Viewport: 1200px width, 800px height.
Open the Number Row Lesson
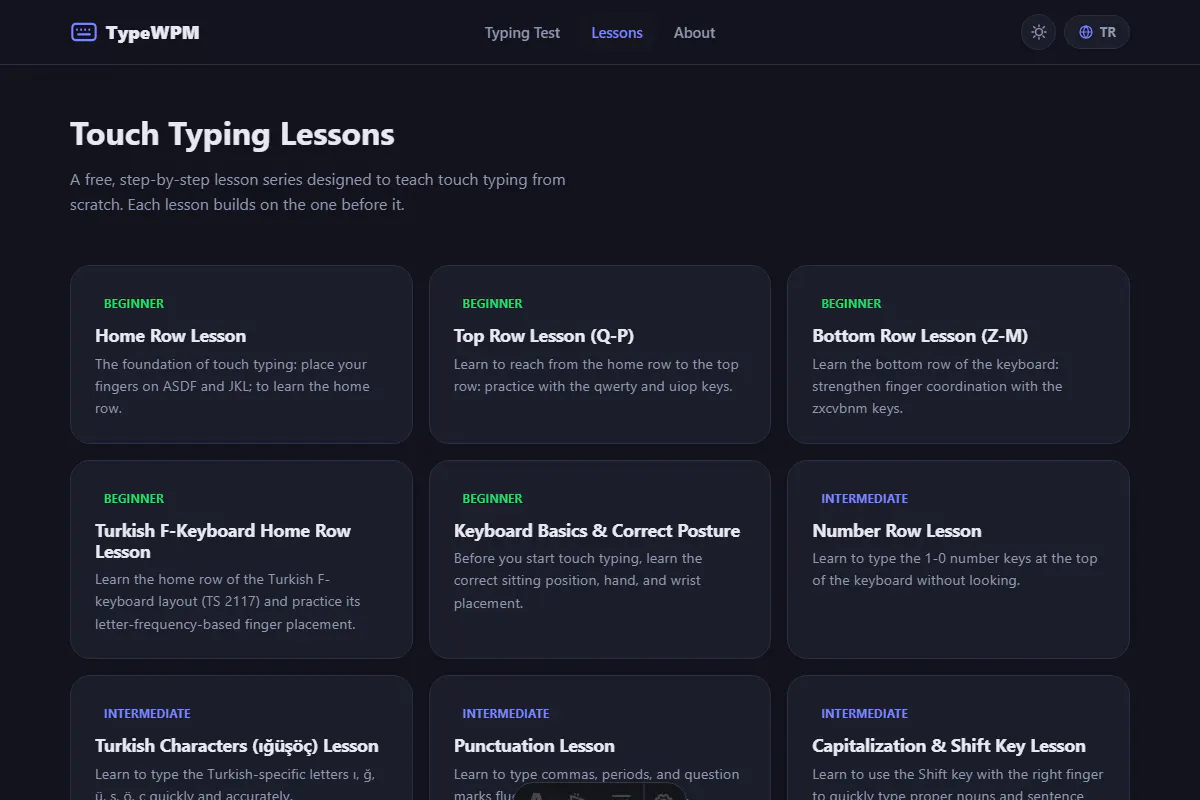coord(897,531)
